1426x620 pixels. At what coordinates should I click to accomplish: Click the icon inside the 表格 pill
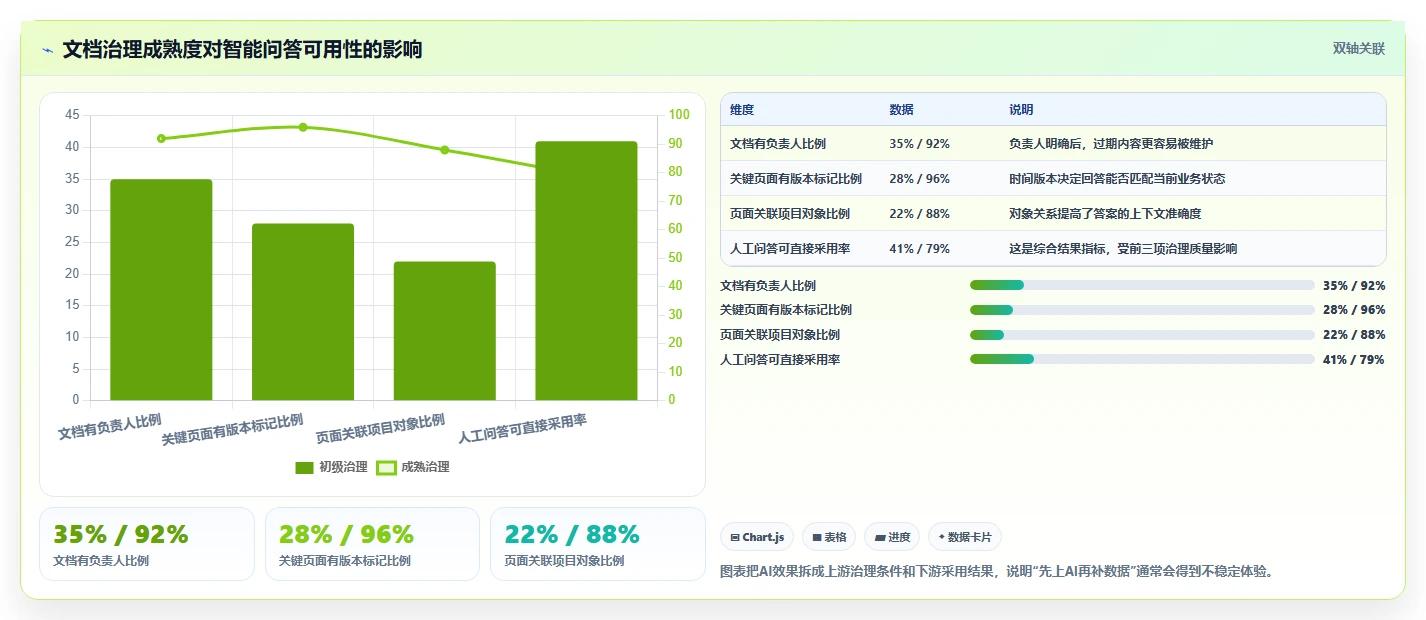pos(817,537)
